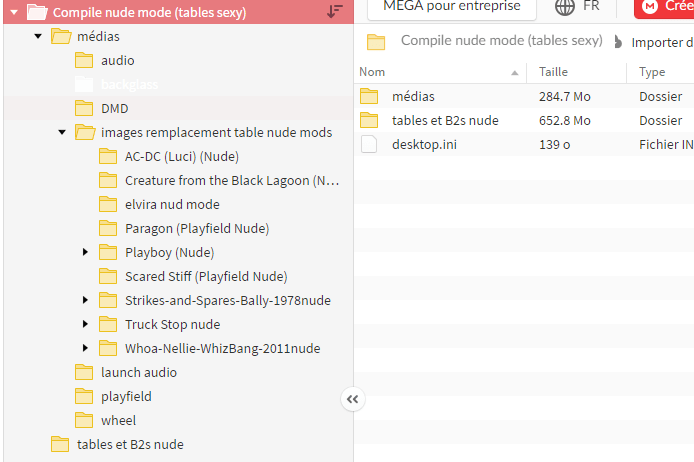This screenshot has height=462, width=694.
Task: Click the red Créer account button
Action: point(664,7)
